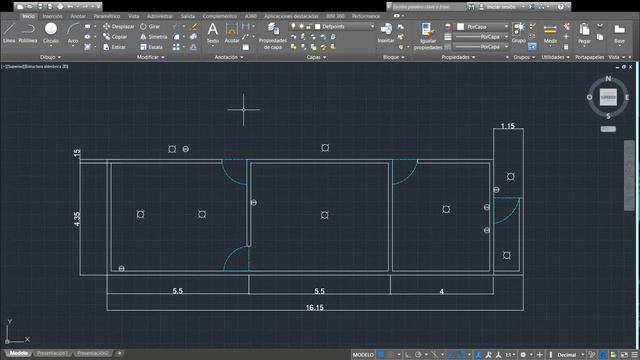Open the Administrar ribbon tab
The width and height of the screenshot is (640, 360).
pos(160,16)
